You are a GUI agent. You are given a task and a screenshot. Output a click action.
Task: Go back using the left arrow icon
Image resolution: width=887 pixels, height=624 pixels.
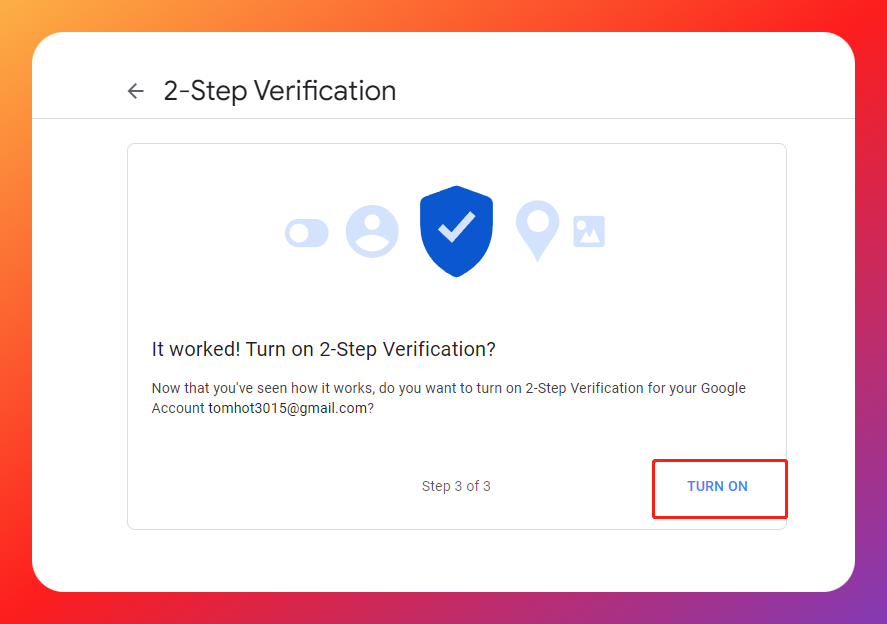[136, 91]
